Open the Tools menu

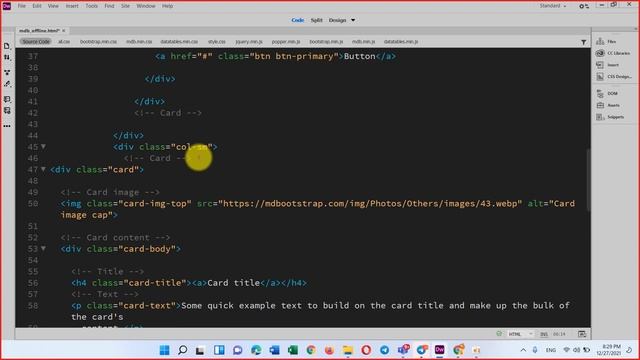point(91,6)
